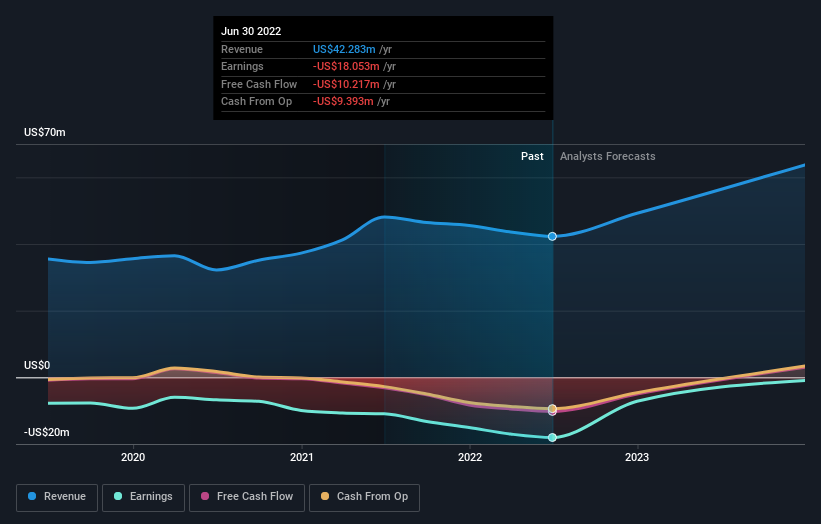Screen dimensions: 821x524
Task: Select the 2020 x-axis label
Action: tap(133, 457)
